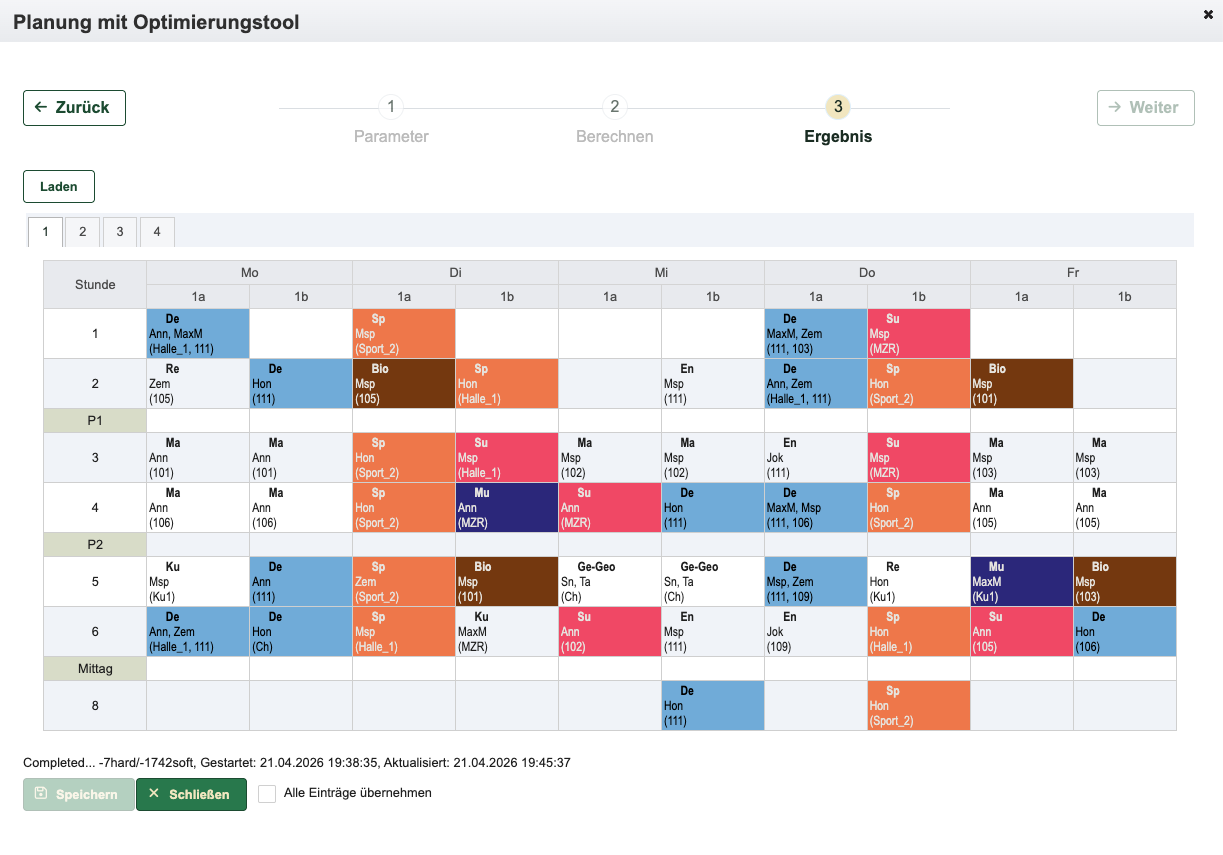Screen dimensions: 1223x855
Task: Switch to result tab 1
Action: coord(45,232)
